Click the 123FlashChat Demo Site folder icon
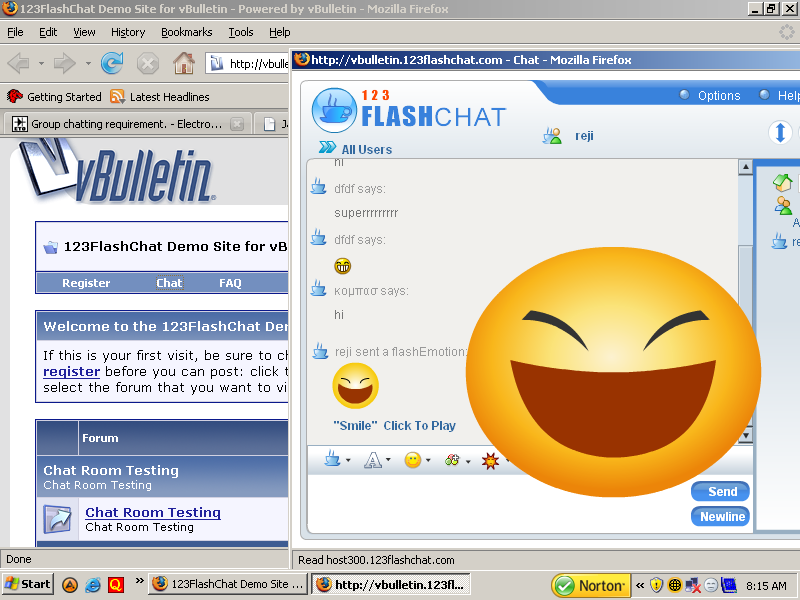This screenshot has height=600, width=800. 51,247
